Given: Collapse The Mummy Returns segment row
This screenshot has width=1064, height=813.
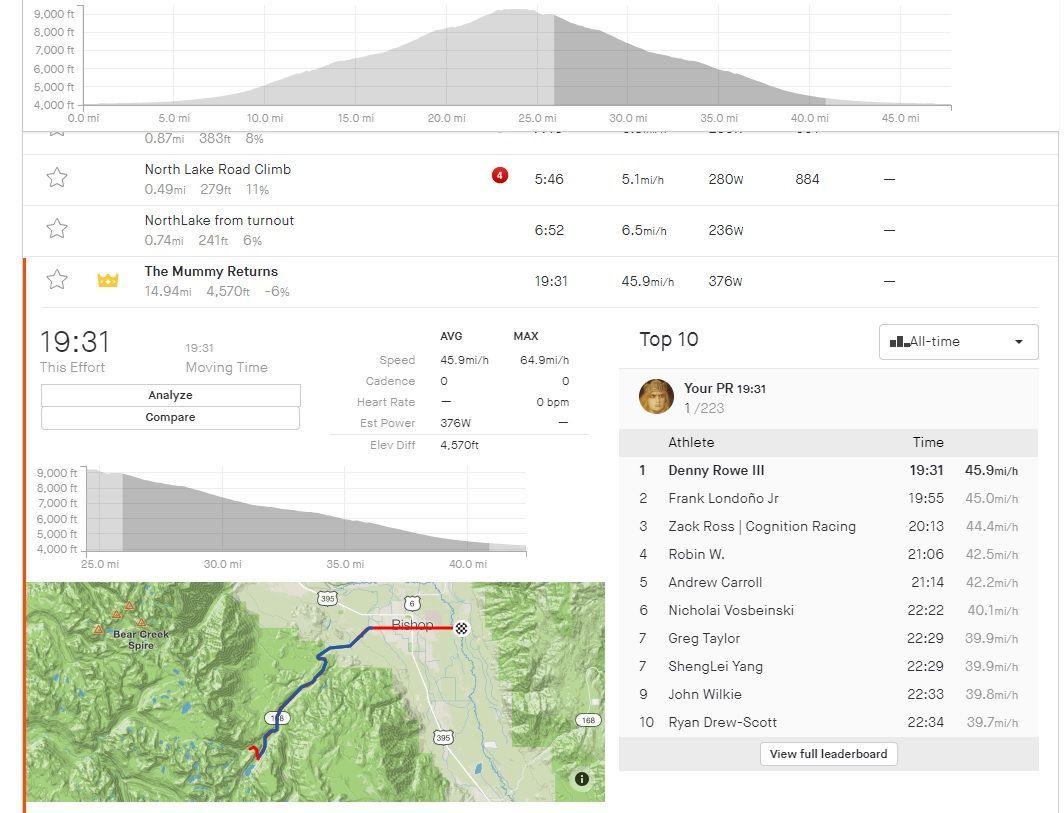Looking at the screenshot, I should coord(211,272).
